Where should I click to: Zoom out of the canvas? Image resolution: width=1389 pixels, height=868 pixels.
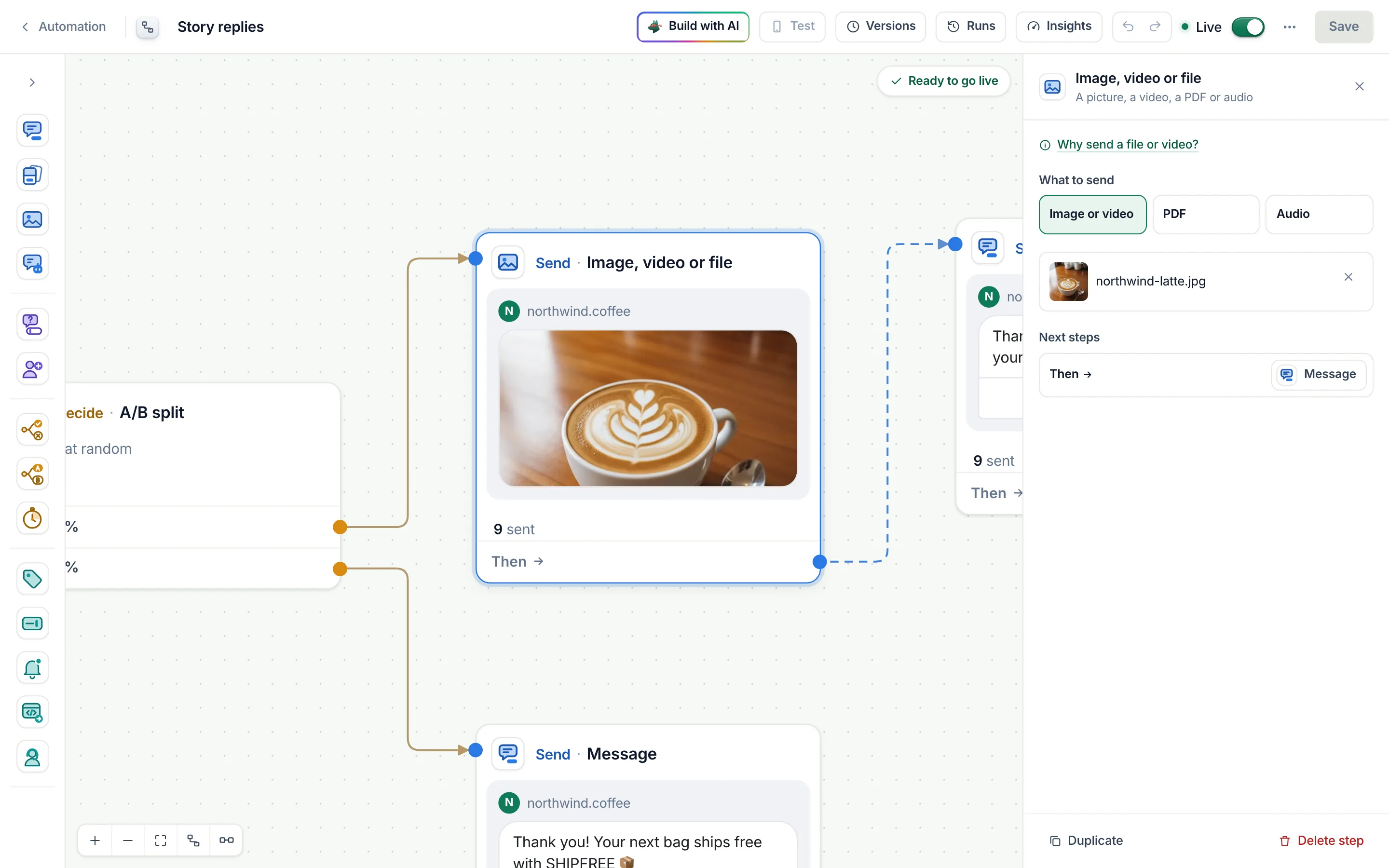128,841
